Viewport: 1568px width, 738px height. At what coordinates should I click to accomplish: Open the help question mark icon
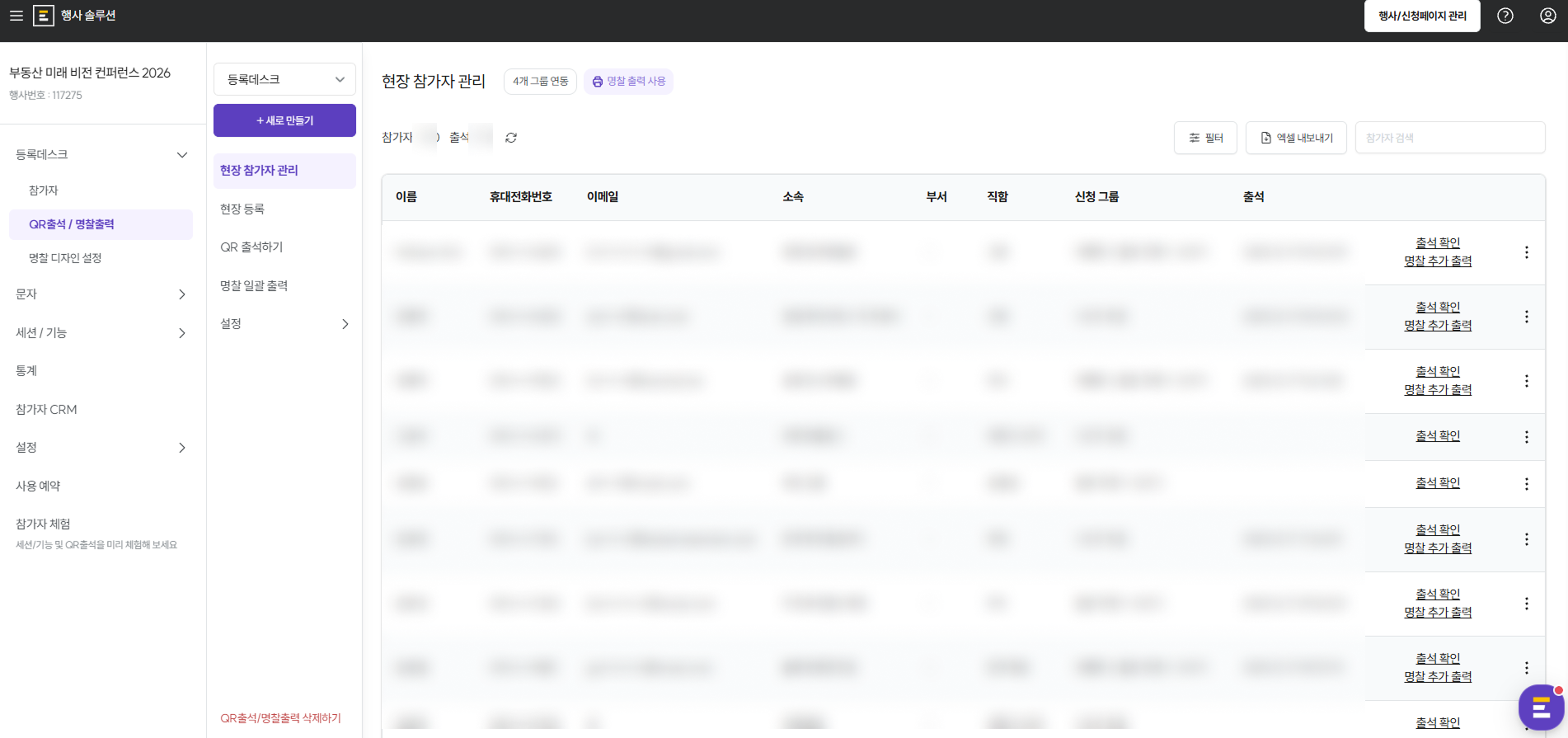click(1505, 16)
